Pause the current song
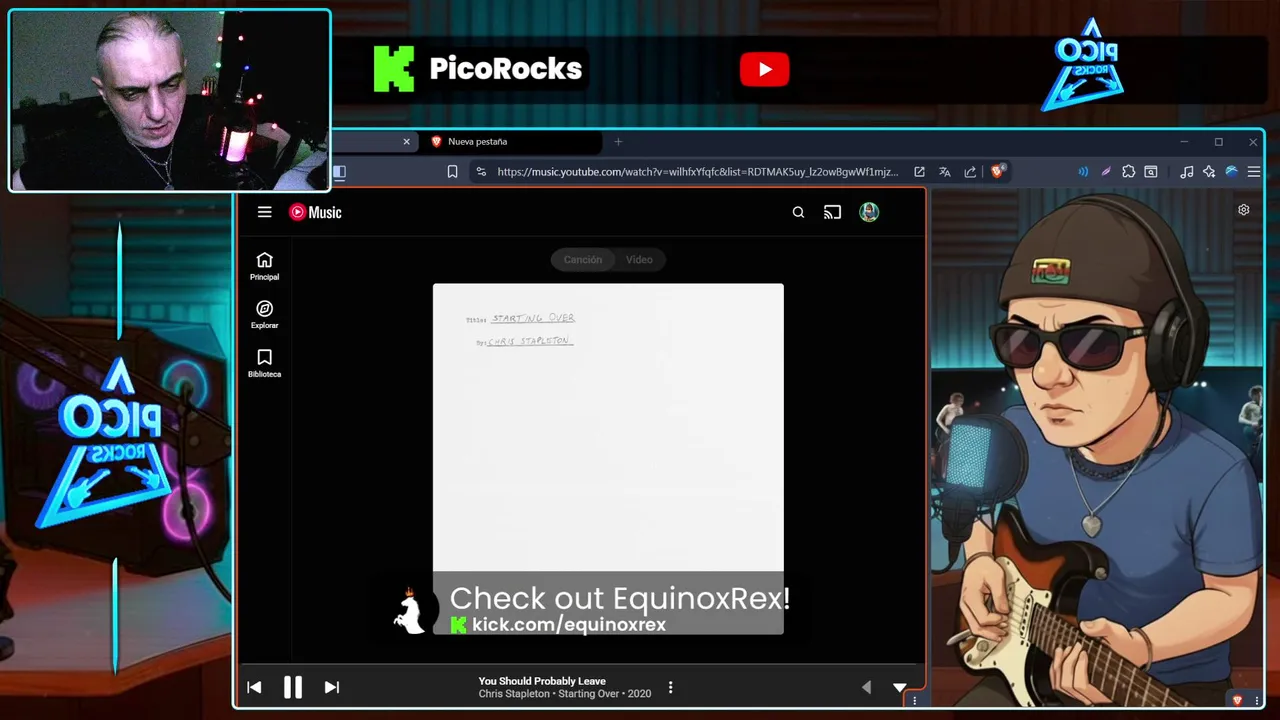 [292, 687]
